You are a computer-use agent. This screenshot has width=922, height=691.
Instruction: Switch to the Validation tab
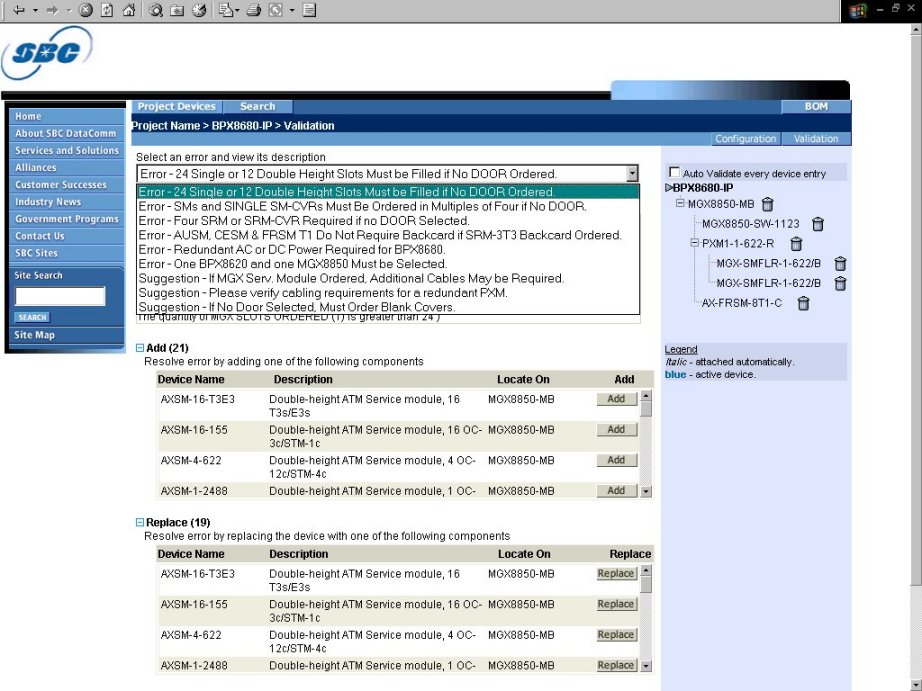816,139
